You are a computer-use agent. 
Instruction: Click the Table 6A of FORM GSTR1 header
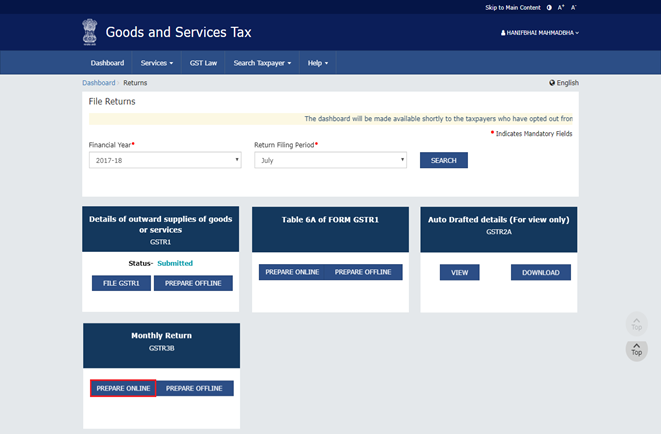[330, 229]
